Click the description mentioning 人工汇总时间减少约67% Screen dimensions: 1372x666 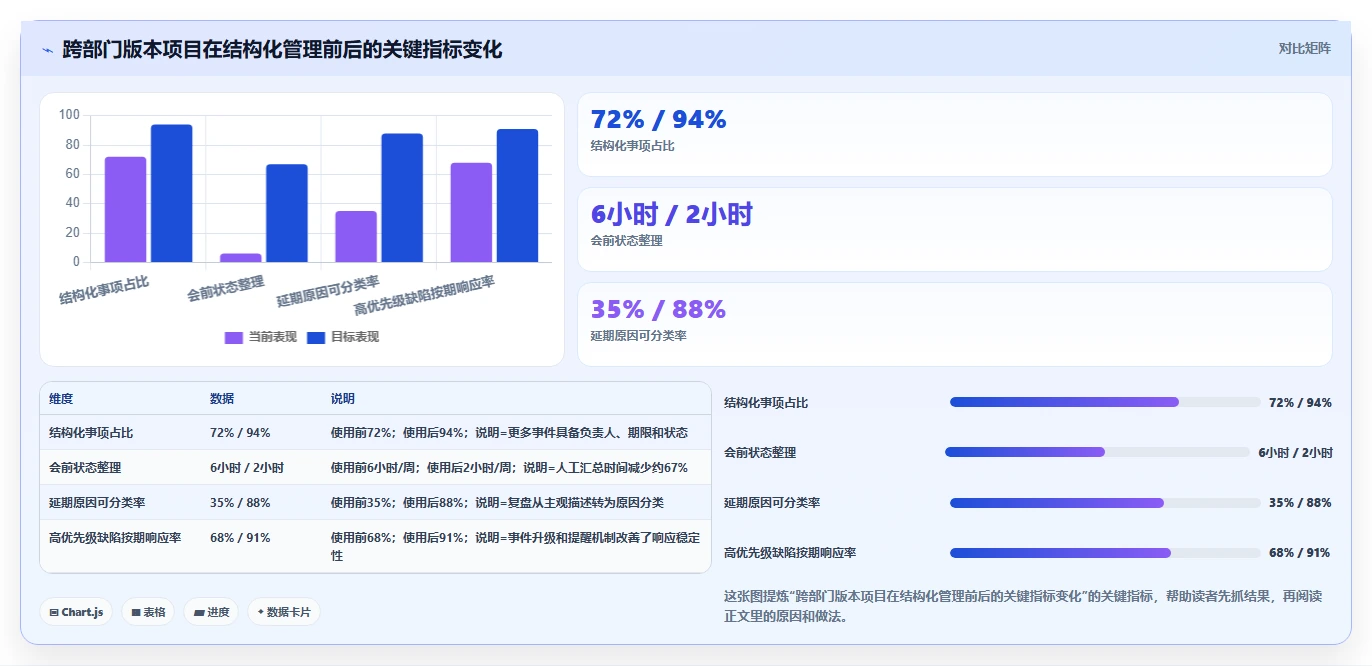(509, 467)
